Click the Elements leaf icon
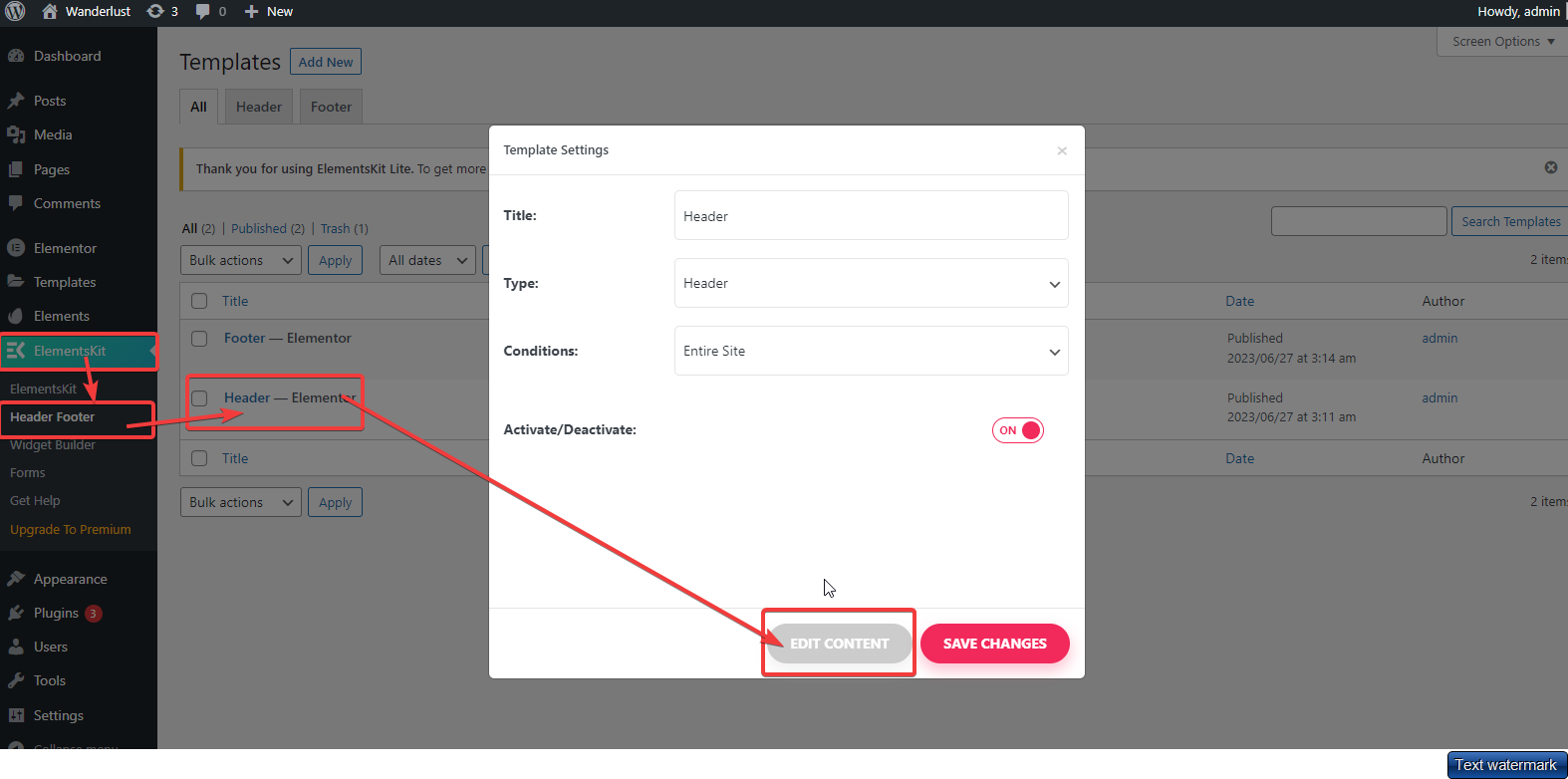 tap(16, 316)
